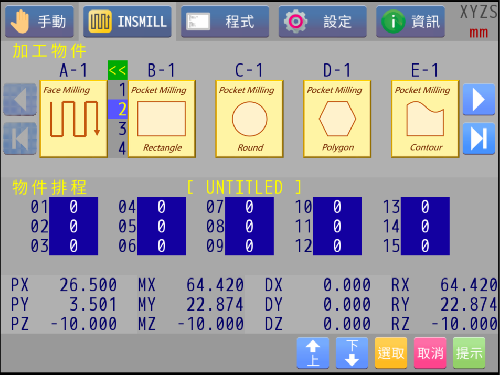
Task: Go to previous page with left arrow
Action: 20,99
